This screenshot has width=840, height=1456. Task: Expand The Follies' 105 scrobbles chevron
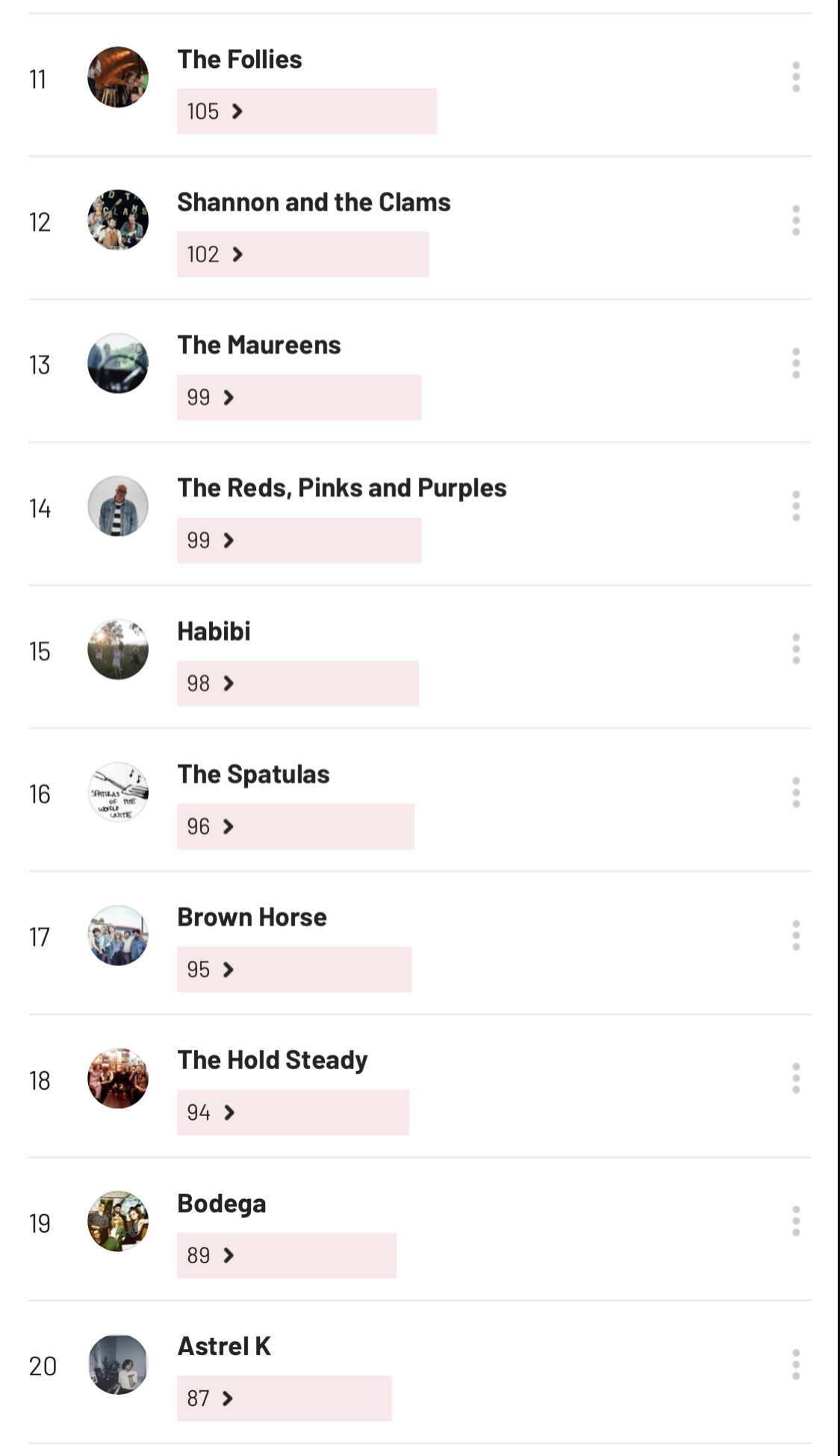(237, 111)
